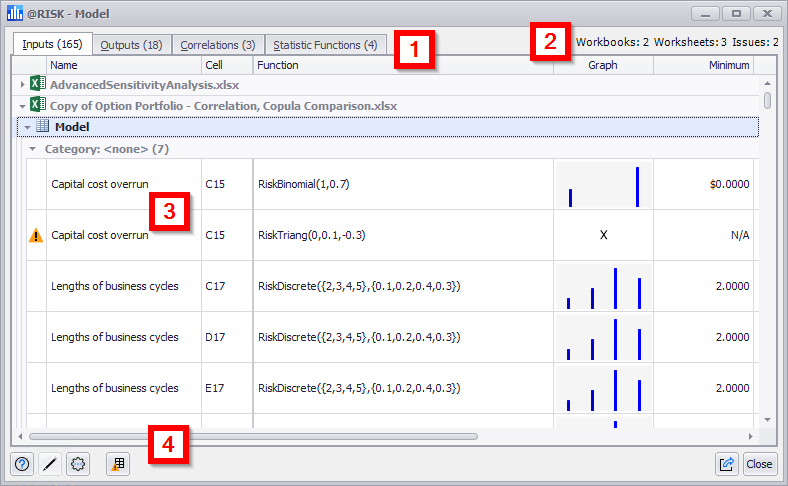The height and width of the screenshot is (486, 788).
Task: Collapse the Model worksheet group
Action: coord(27,127)
